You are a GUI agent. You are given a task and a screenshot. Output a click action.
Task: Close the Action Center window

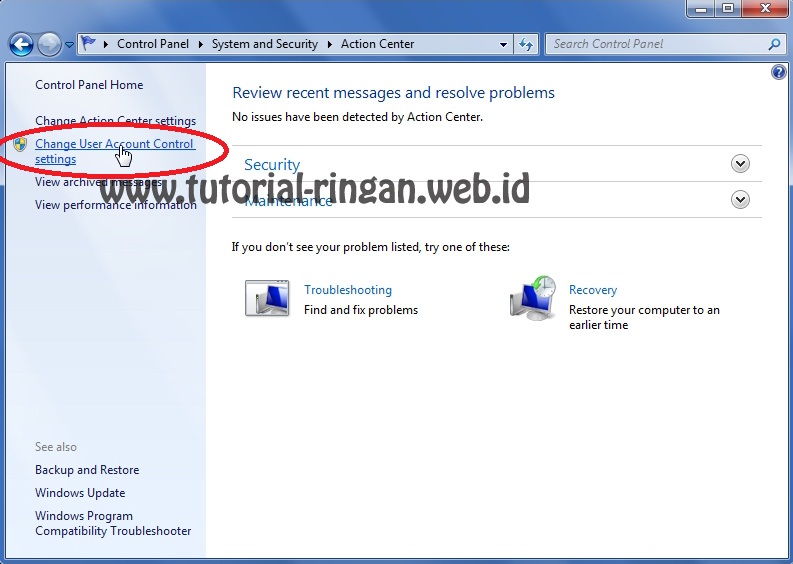765,8
